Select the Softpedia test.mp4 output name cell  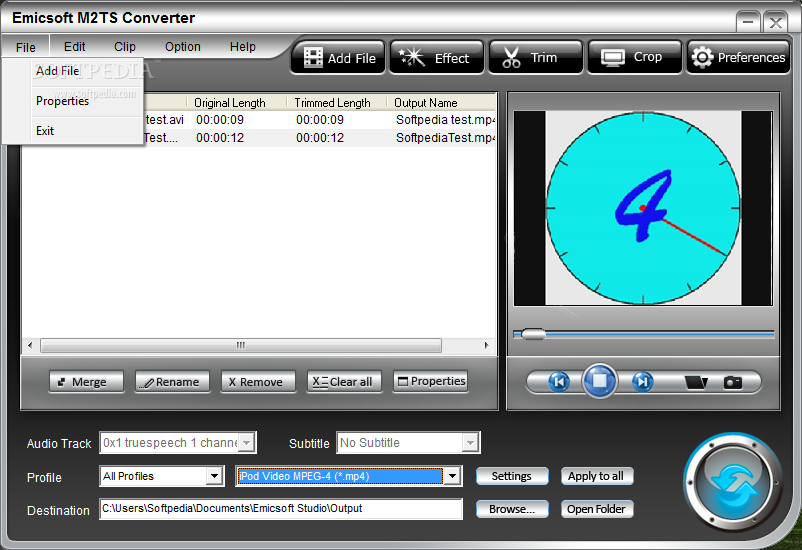coord(444,120)
